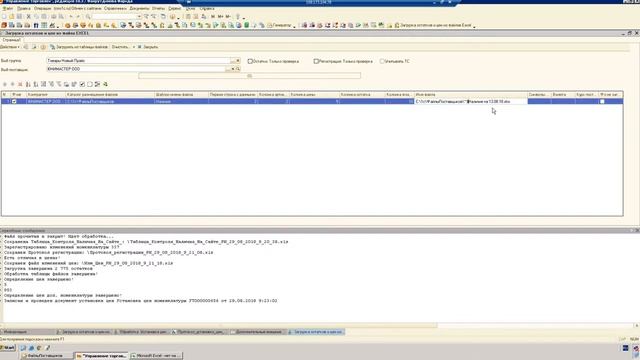Click the Add row icon in table toolbar
640x360 pixels.
click(x=5, y=84)
